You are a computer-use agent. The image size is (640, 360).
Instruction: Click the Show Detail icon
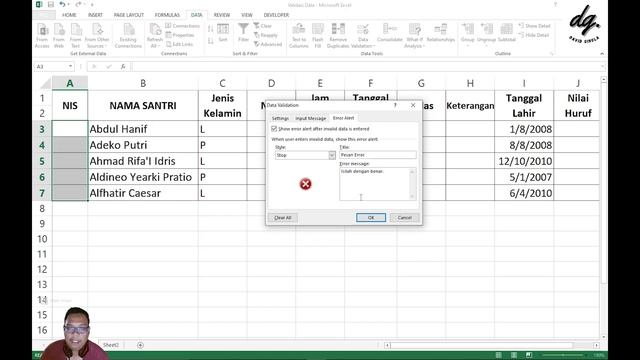click(x=534, y=26)
